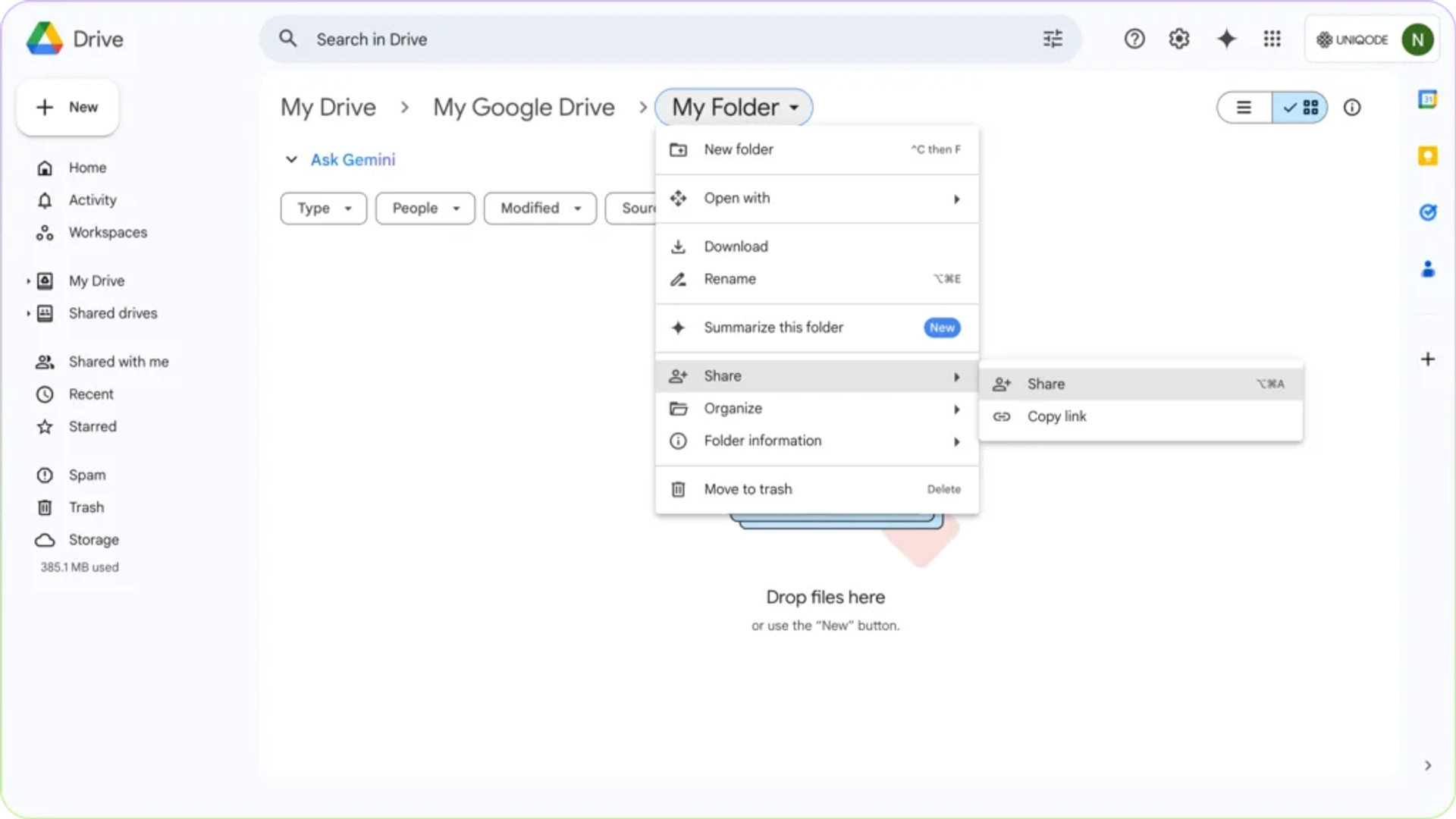Click the Google Drive logo
Screen dimensions: 1456x819
tap(45, 39)
